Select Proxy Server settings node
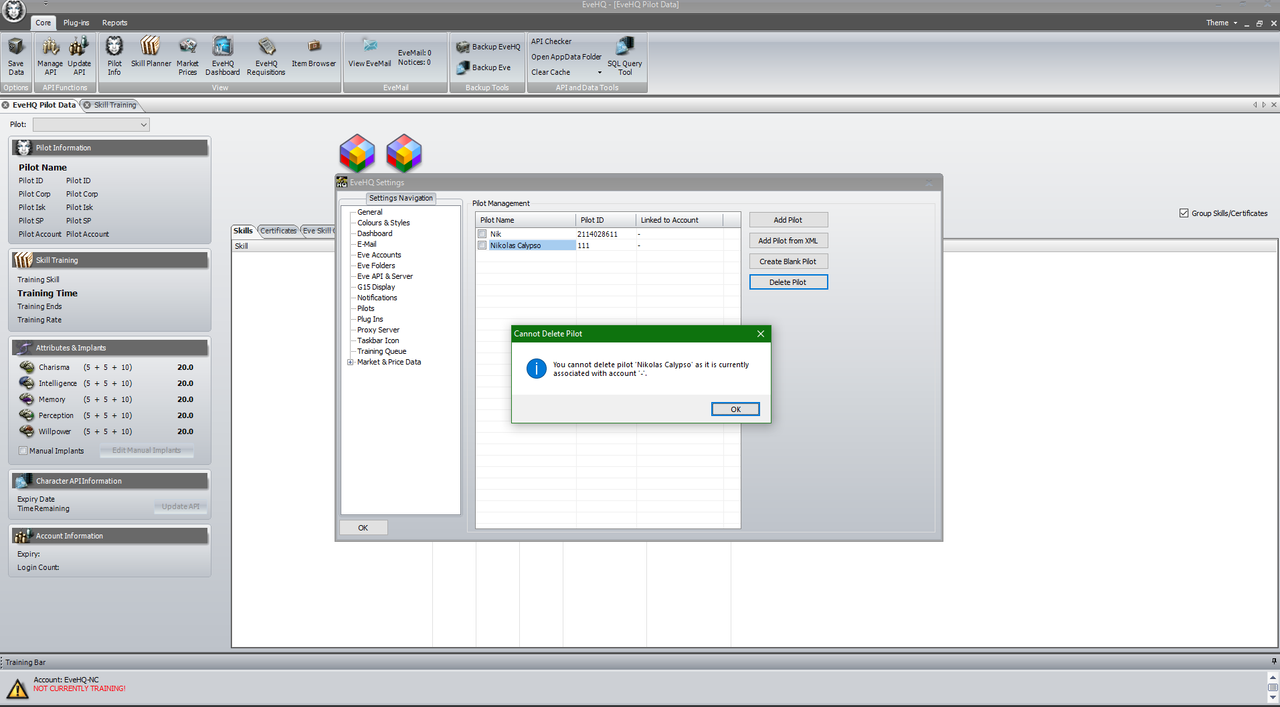The height and width of the screenshot is (707, 1280). [378, 330]
